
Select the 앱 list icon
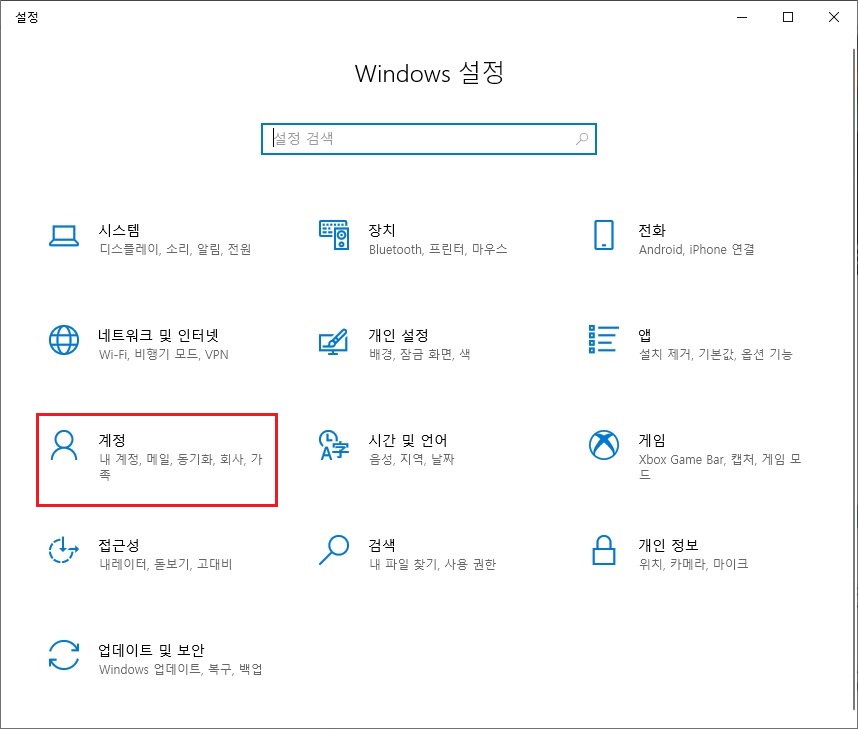pyautogui.click(x=604, y=341)
